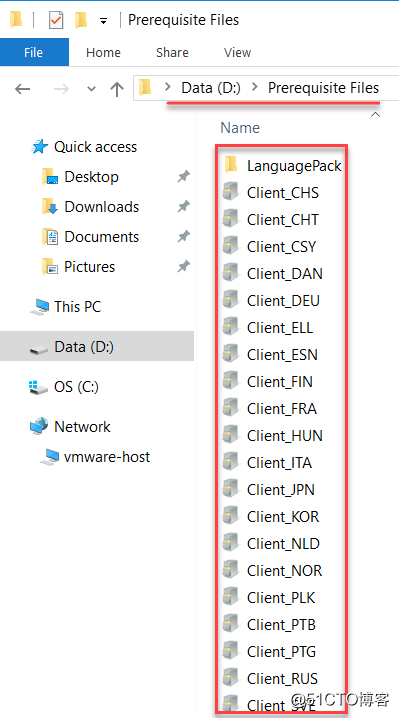Click the Client_PTB file name
Screen dimensions: 399x718
281,625
